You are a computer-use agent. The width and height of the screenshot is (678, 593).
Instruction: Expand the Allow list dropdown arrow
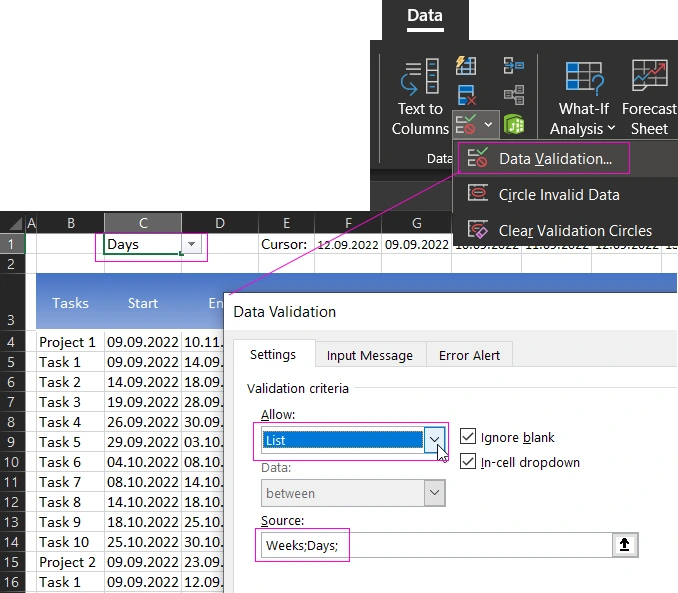[435, 439]
